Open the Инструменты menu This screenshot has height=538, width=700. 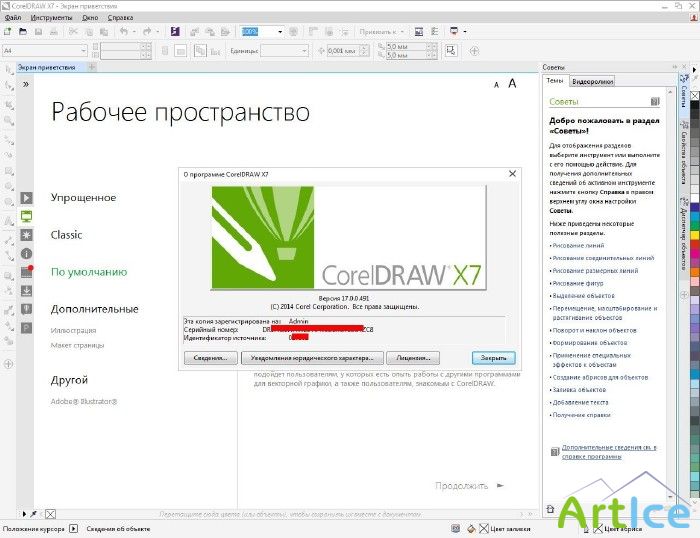coord(51,17)
